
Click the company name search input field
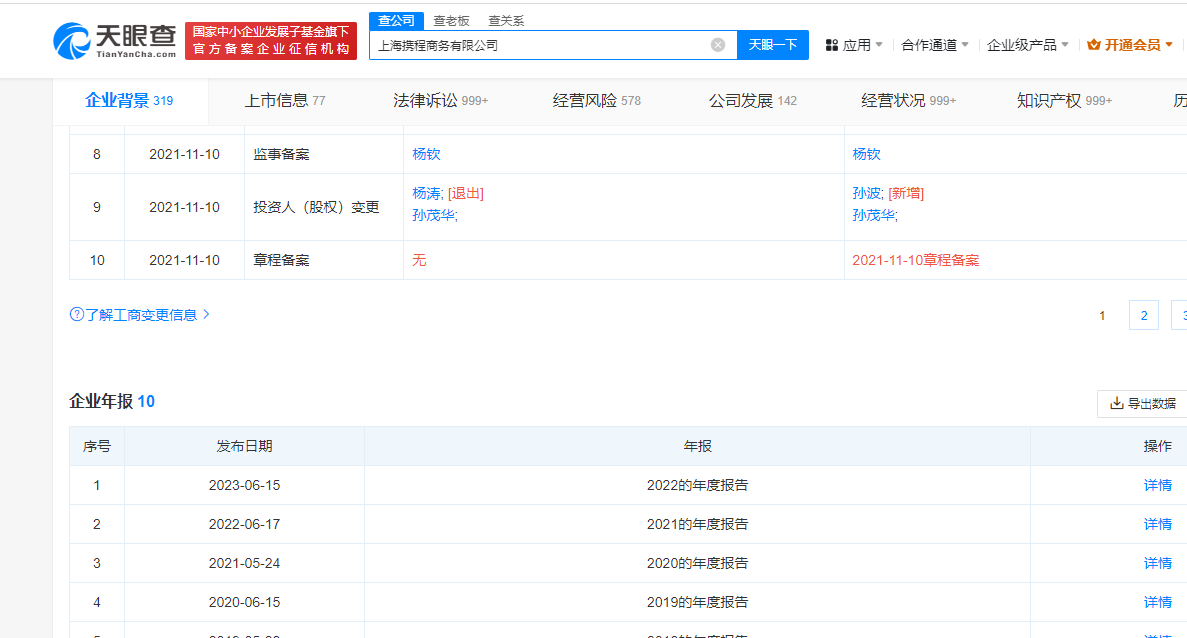[540, 45]
